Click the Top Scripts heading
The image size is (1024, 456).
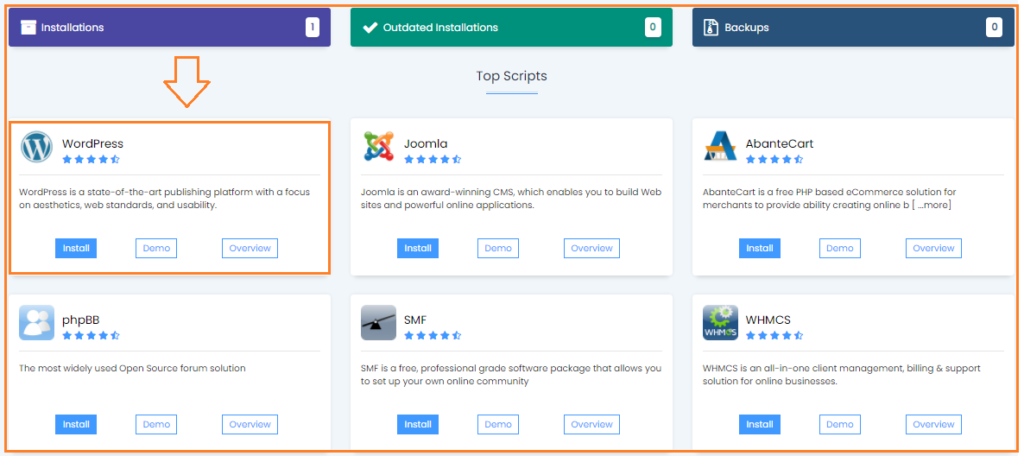511,76
